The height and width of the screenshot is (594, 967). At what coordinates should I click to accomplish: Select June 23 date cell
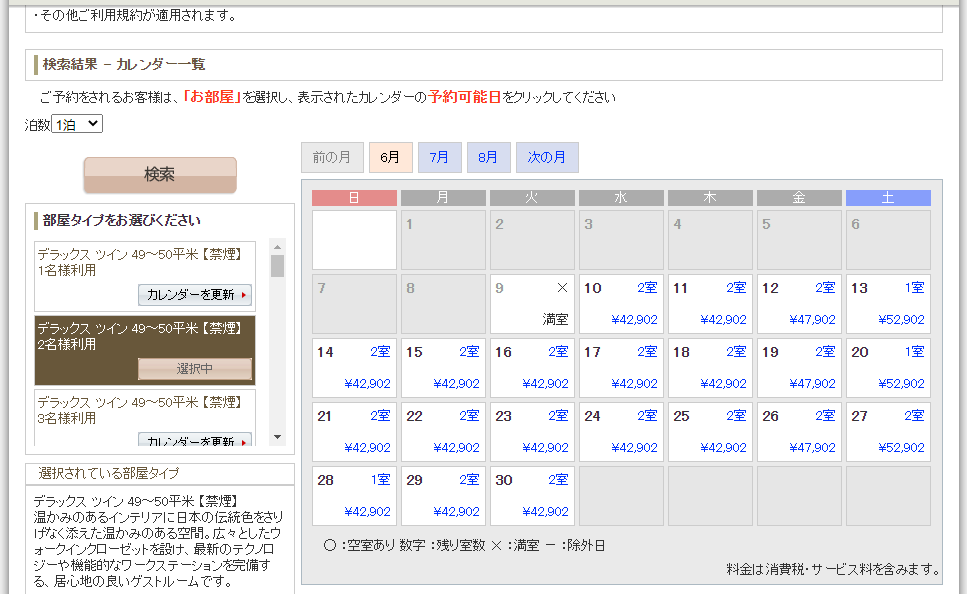coord(532,432)
